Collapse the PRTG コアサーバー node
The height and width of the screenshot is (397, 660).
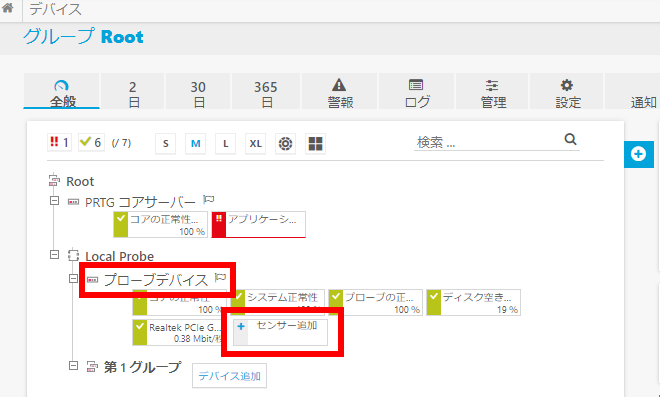point(54,201)
